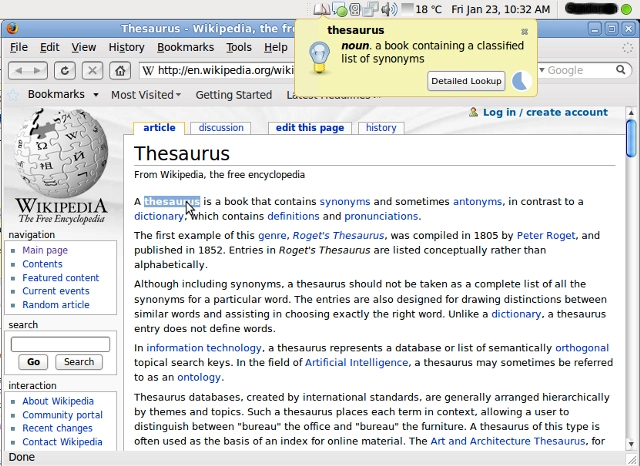Open the search engine dropdown arrow
640x466 pixels.
542,70
